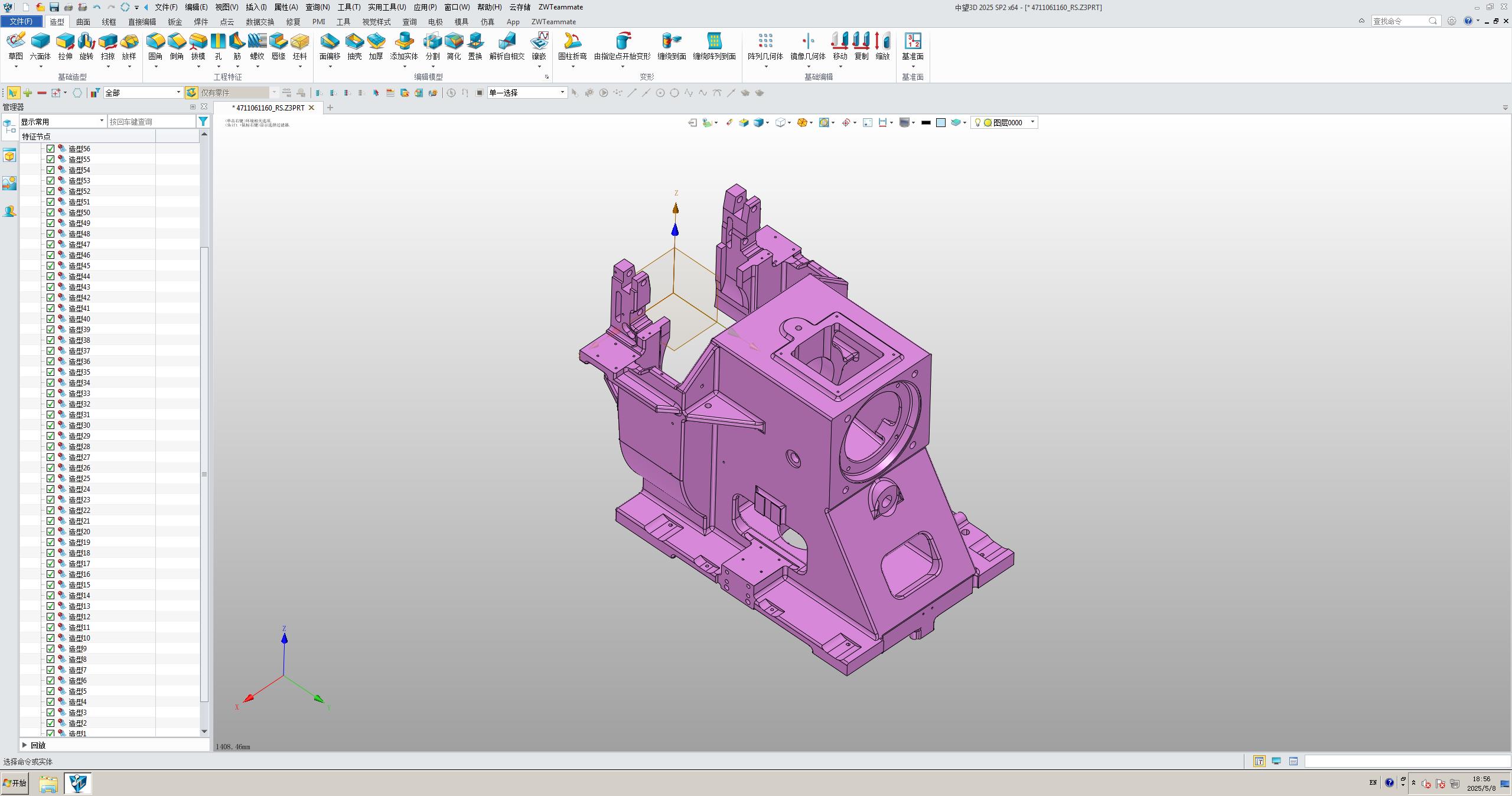Uncheck the 造型56 feature checkbox
Image resolution: width=1512 pixels, height=796 pixels.
(50, 149)
